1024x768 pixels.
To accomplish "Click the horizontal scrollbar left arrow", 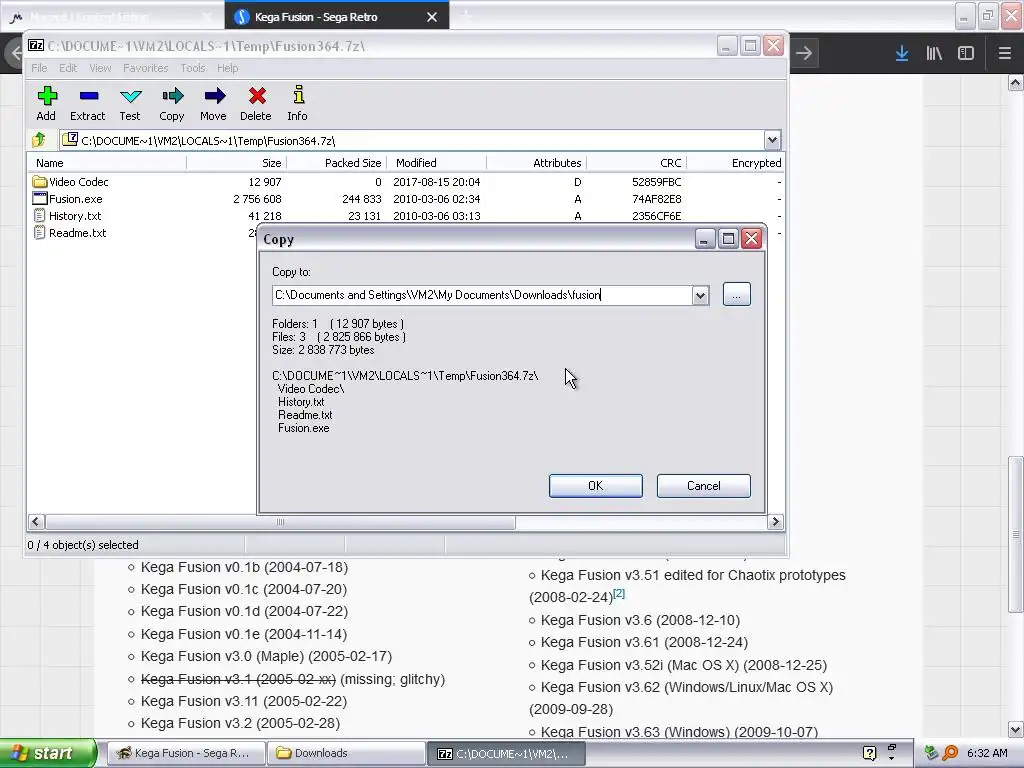I will (x=36, y=522).
